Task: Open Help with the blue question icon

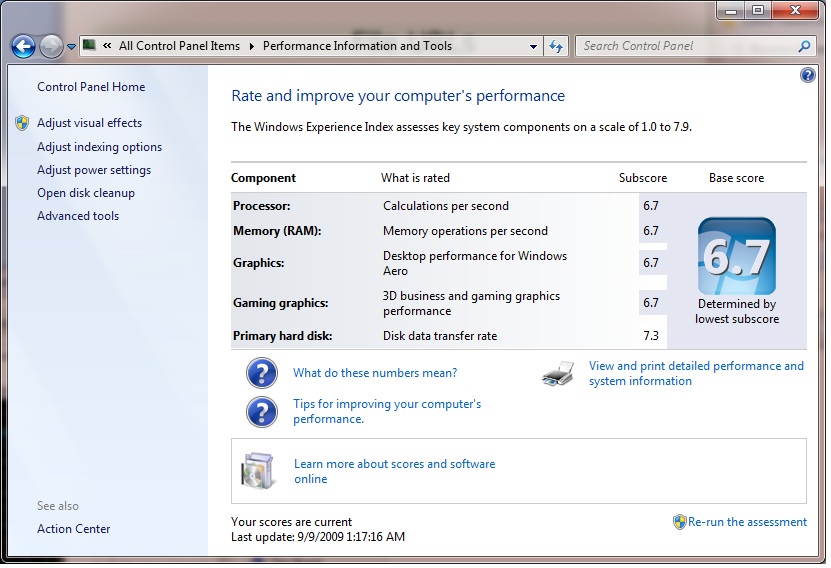Action: pos(808,75)
